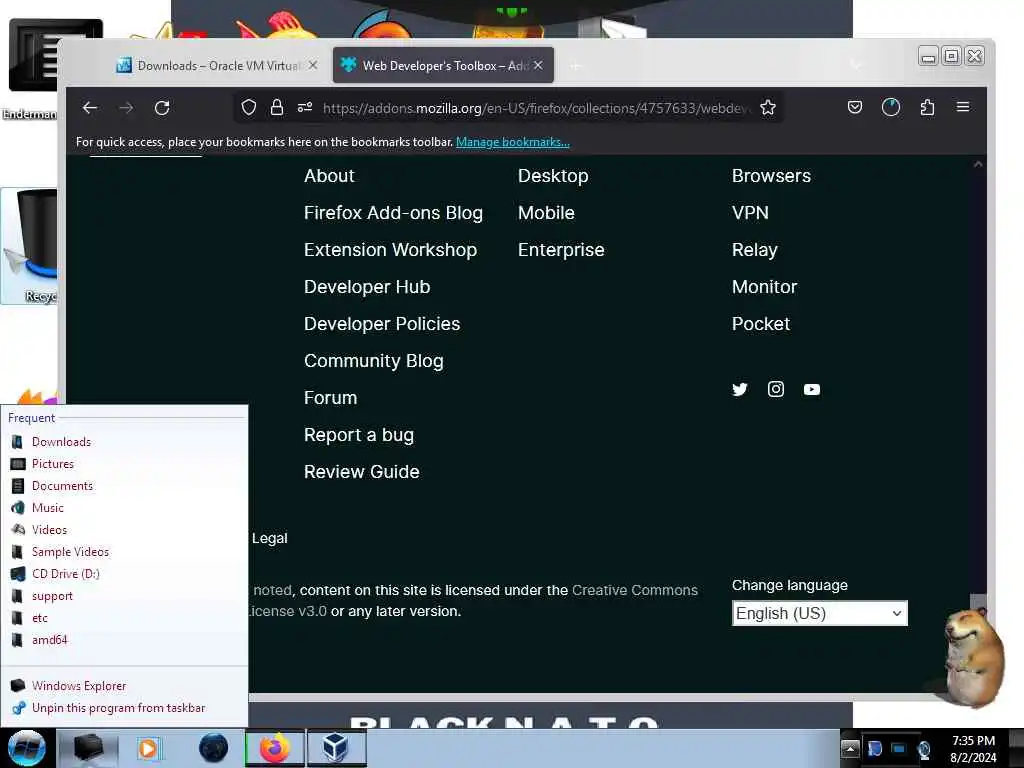Open Mozilla's Instagram page icon
1024x768 pixels.
click(x=776, y=390)
